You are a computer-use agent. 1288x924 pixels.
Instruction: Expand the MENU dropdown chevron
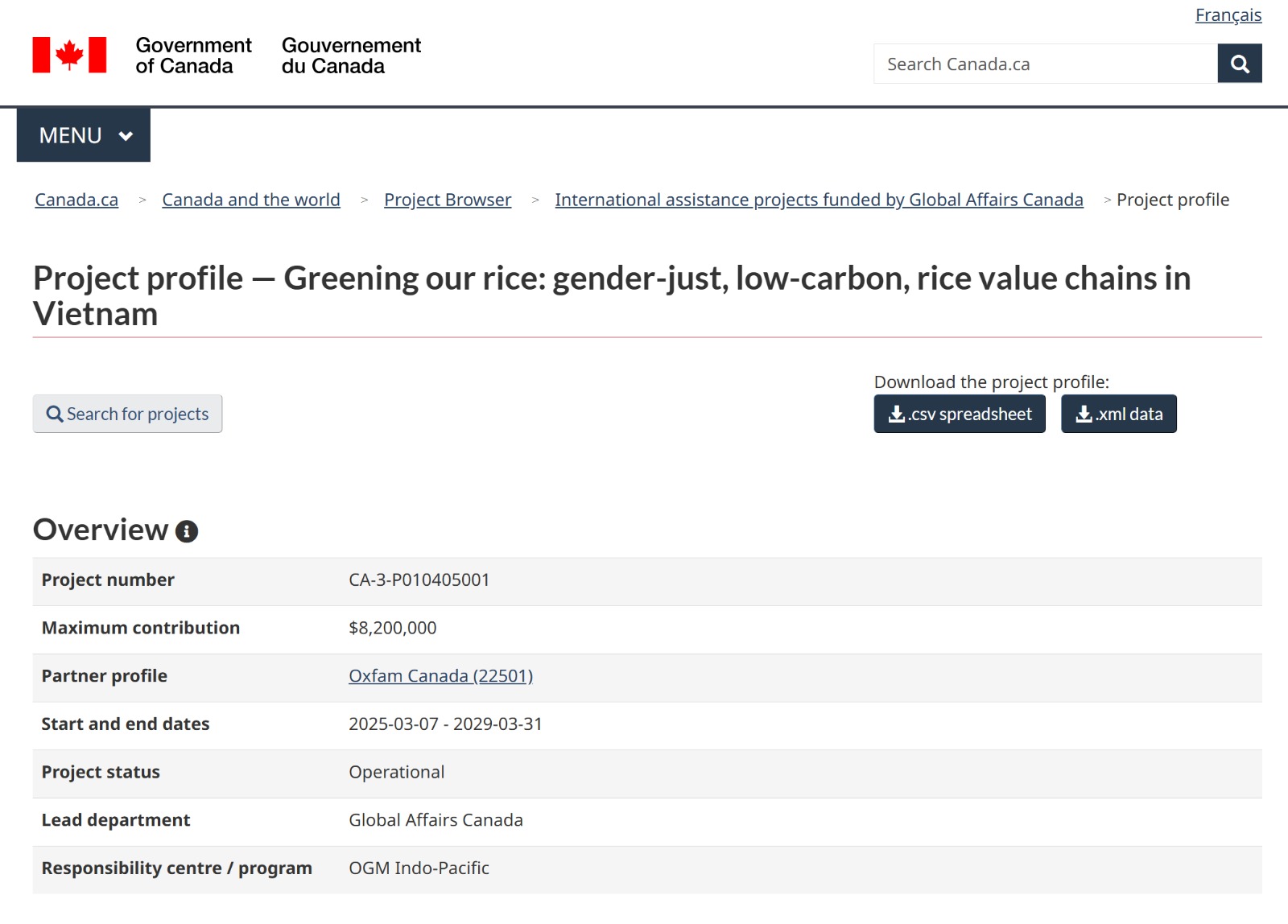pyautogui.click(x=126, y=136)
